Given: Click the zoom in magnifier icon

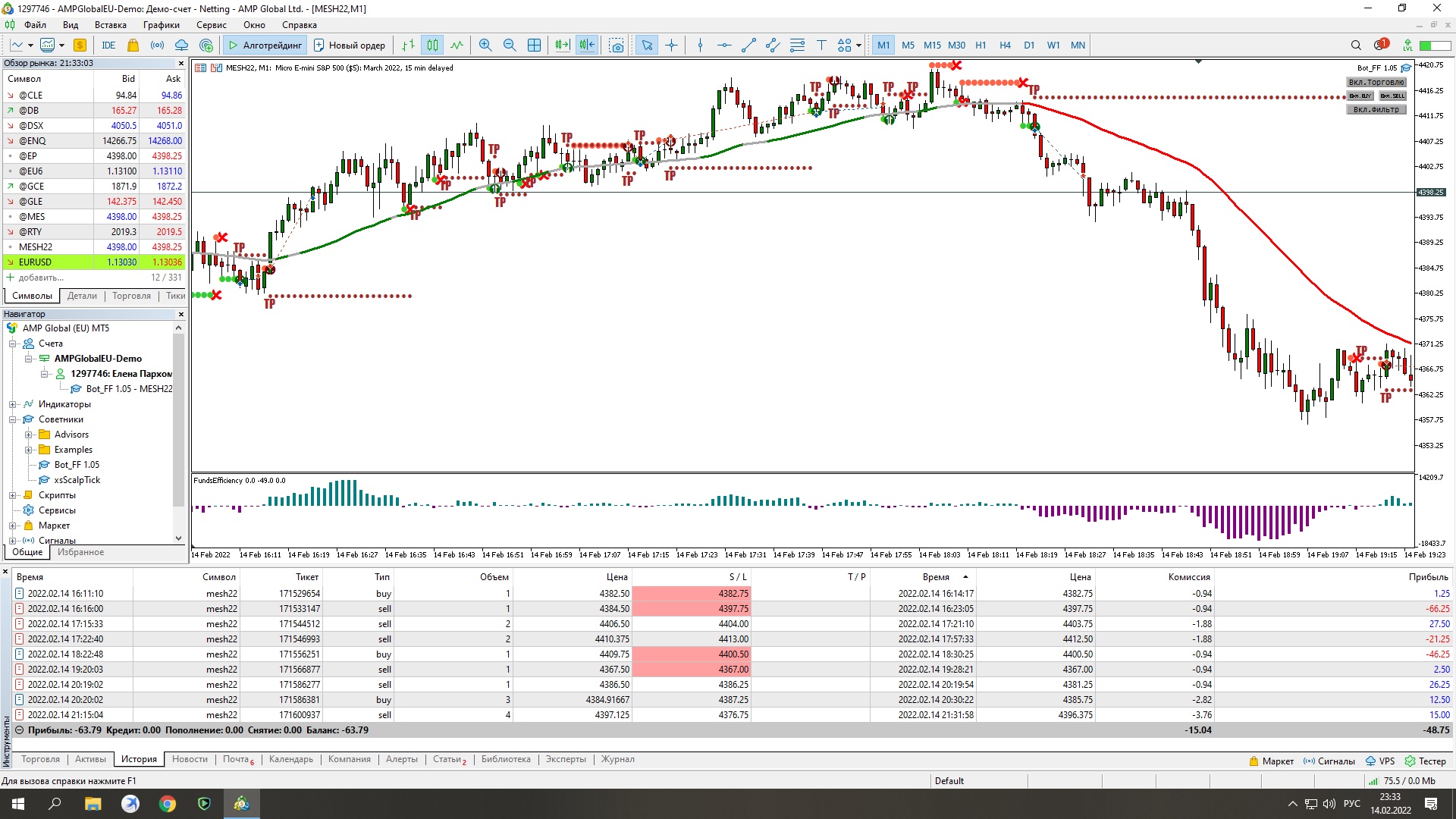Looking at the screenshot, I should point(485,45).
